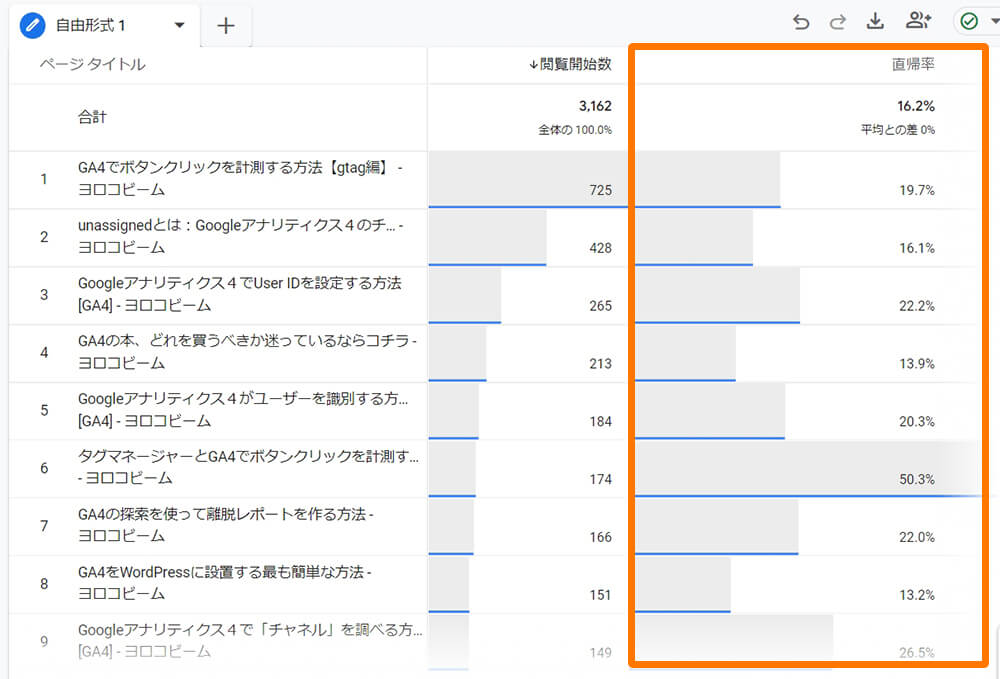Open the share with users icon
Viewport: 1000px width, 679px height.
pyautogui.click(x=918, y=21)
